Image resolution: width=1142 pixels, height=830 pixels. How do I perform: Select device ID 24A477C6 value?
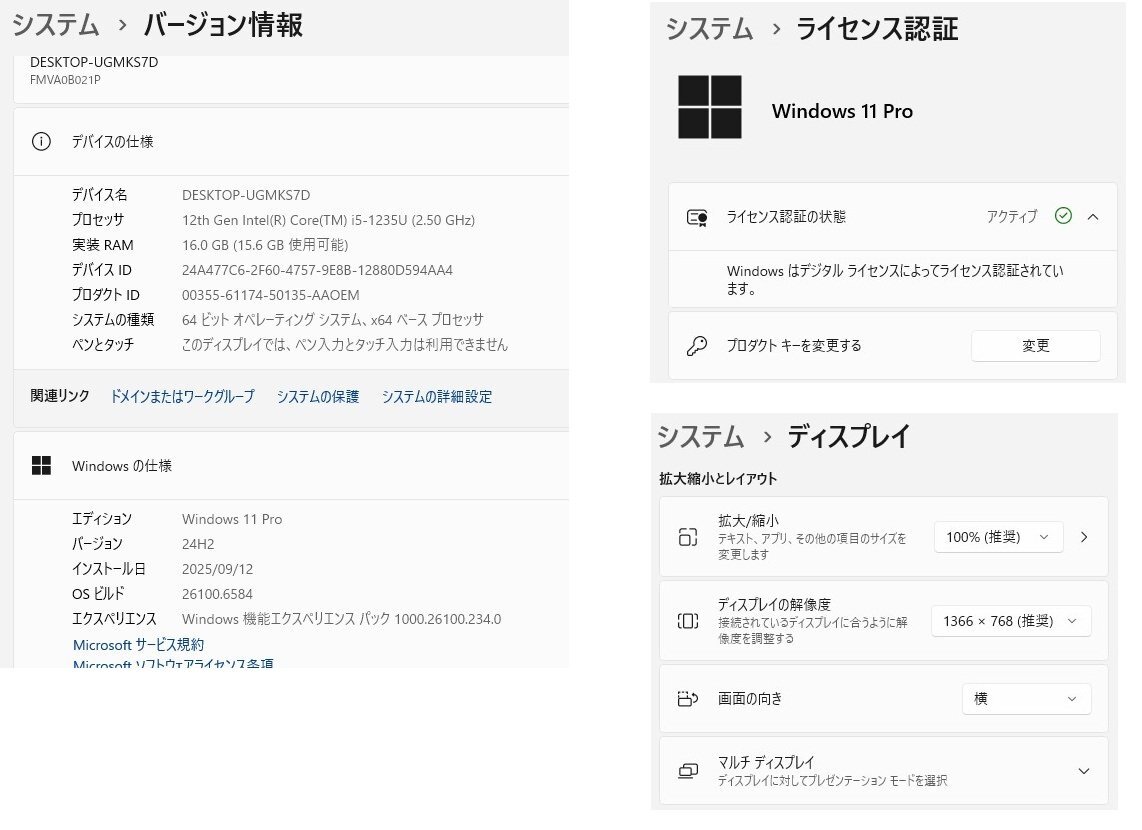tap(318, 270)
